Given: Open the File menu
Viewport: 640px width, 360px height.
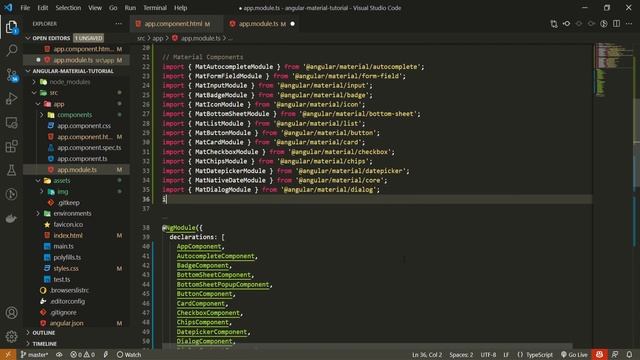Looking at the screenshot, I should tap(25, 8).
